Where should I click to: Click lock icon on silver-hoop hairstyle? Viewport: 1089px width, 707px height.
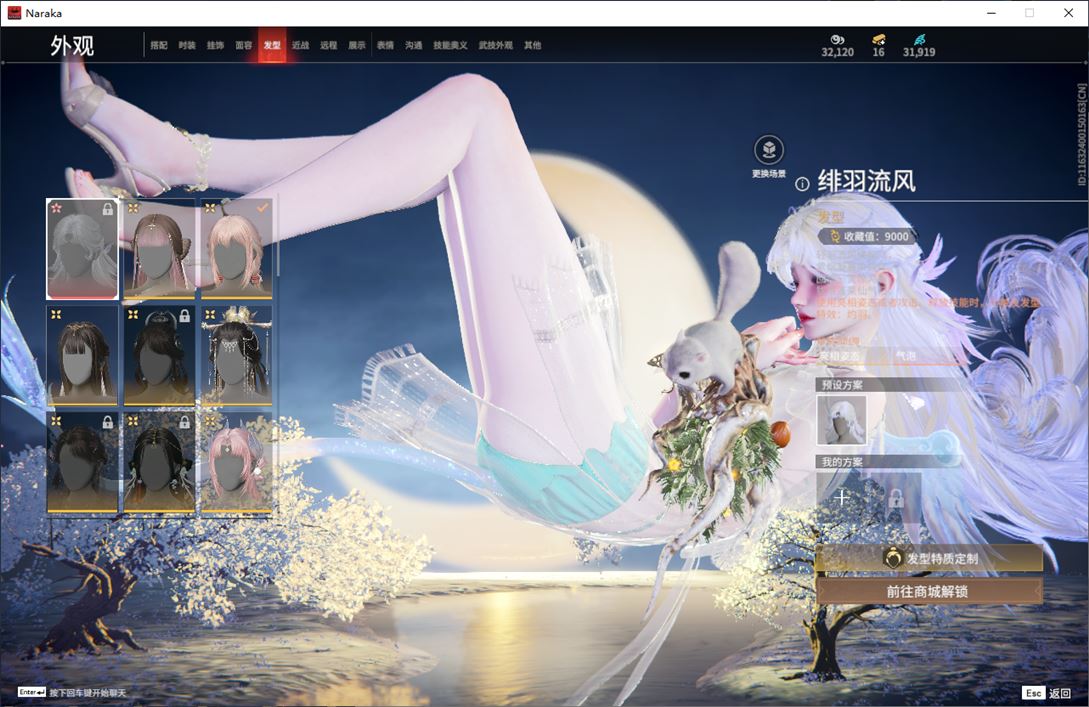tap(184, 316)
